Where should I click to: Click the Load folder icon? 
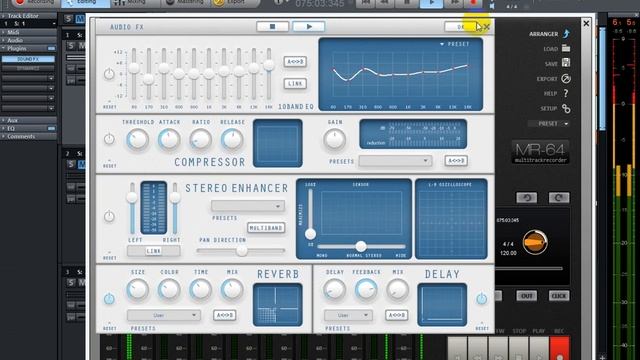[566, 48]
